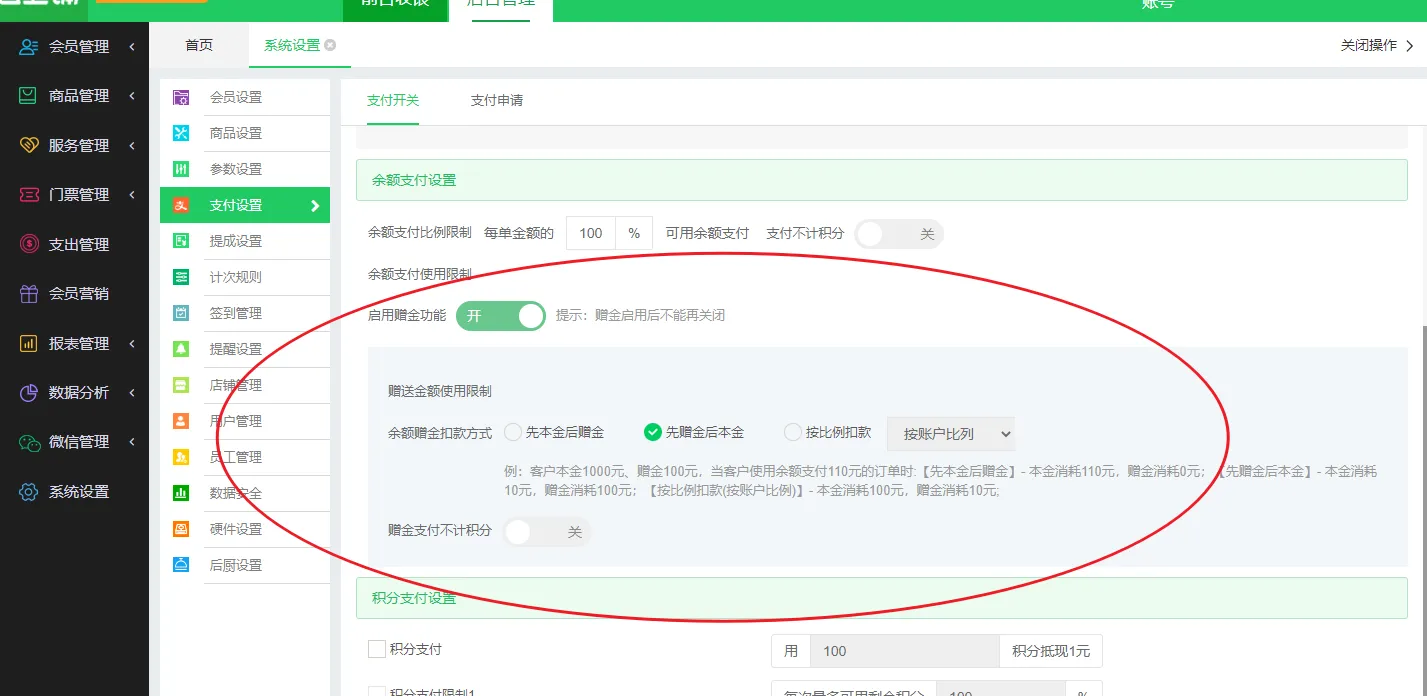
Task: Switch to the 首页 tab
Action: (x=199, y=46)
